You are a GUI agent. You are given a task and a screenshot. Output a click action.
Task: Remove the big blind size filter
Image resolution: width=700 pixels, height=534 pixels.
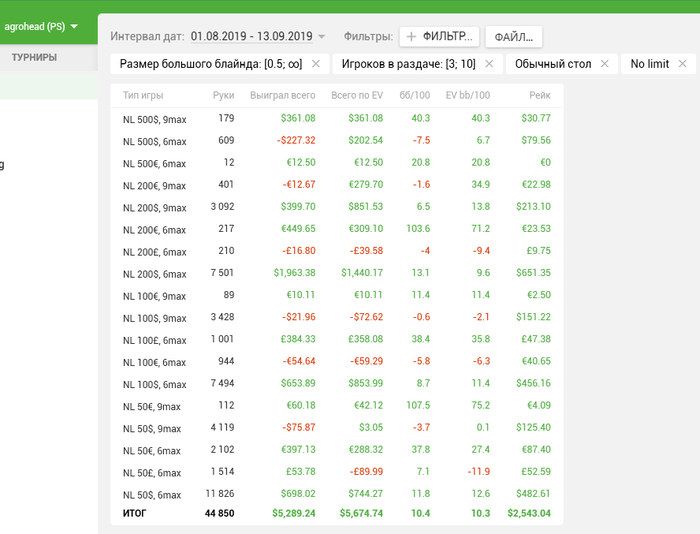coord(316,64)
